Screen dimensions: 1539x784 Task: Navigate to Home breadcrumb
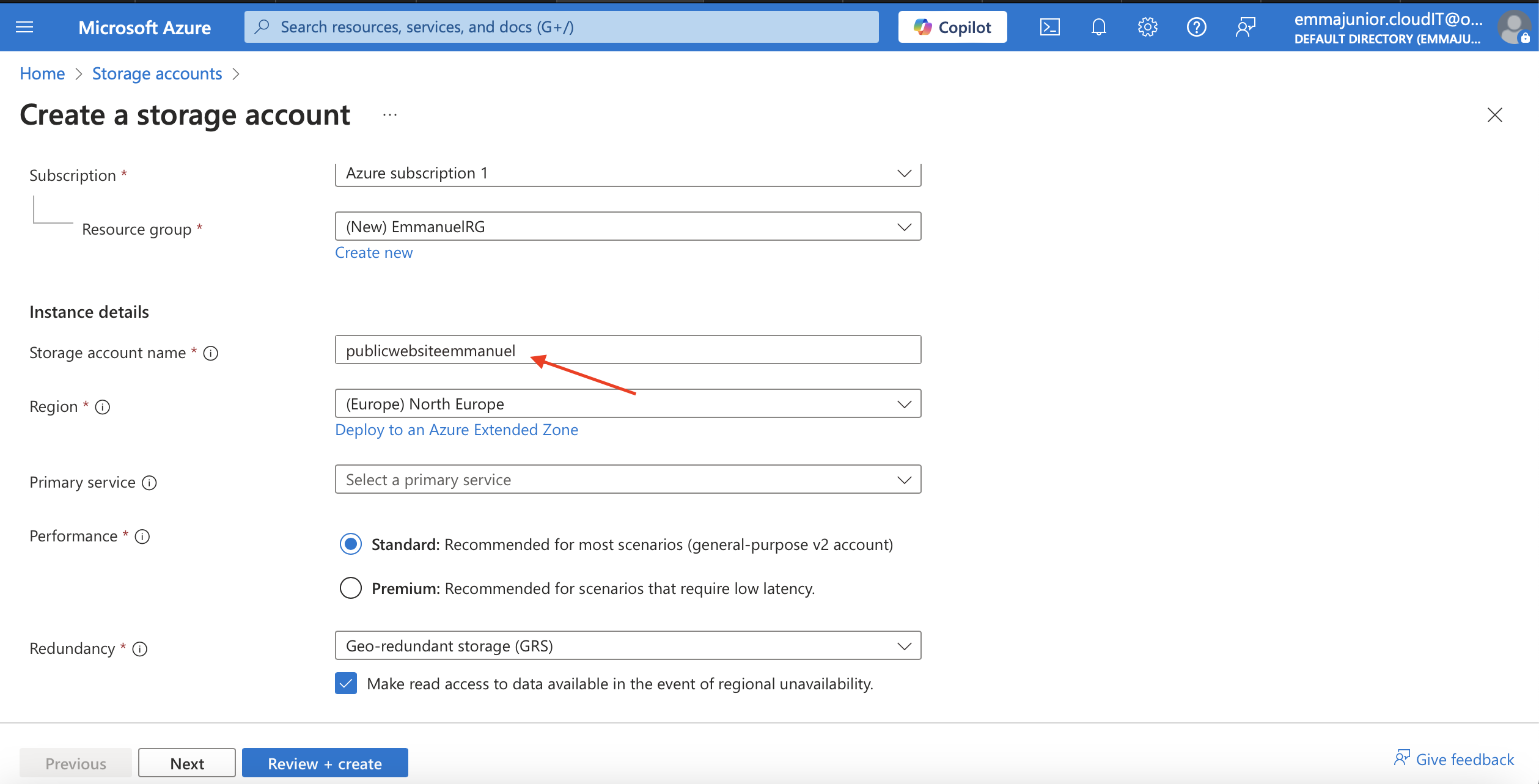(42, 73)
